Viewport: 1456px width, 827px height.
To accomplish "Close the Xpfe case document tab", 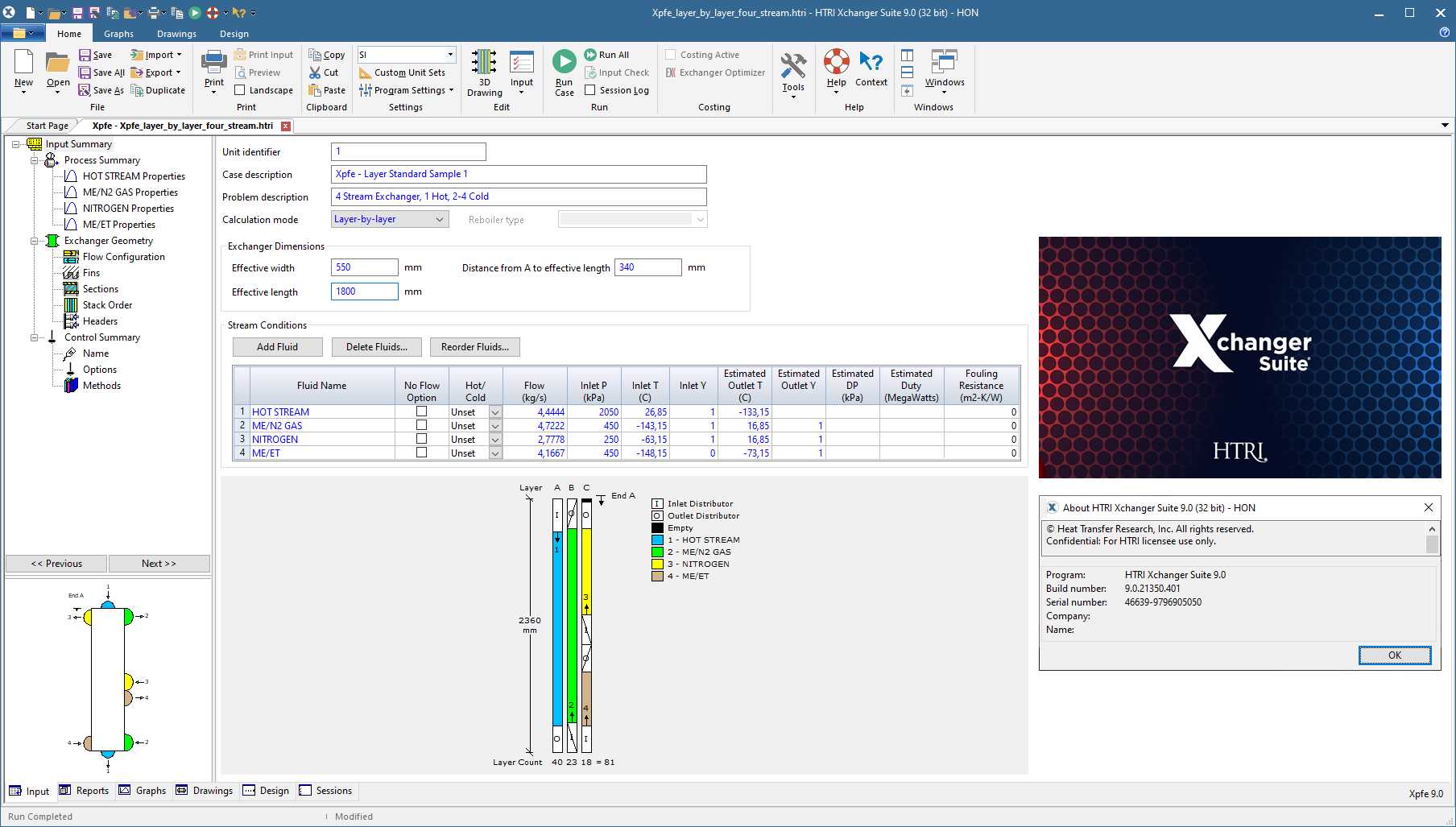I will click(x=286, y=126).
